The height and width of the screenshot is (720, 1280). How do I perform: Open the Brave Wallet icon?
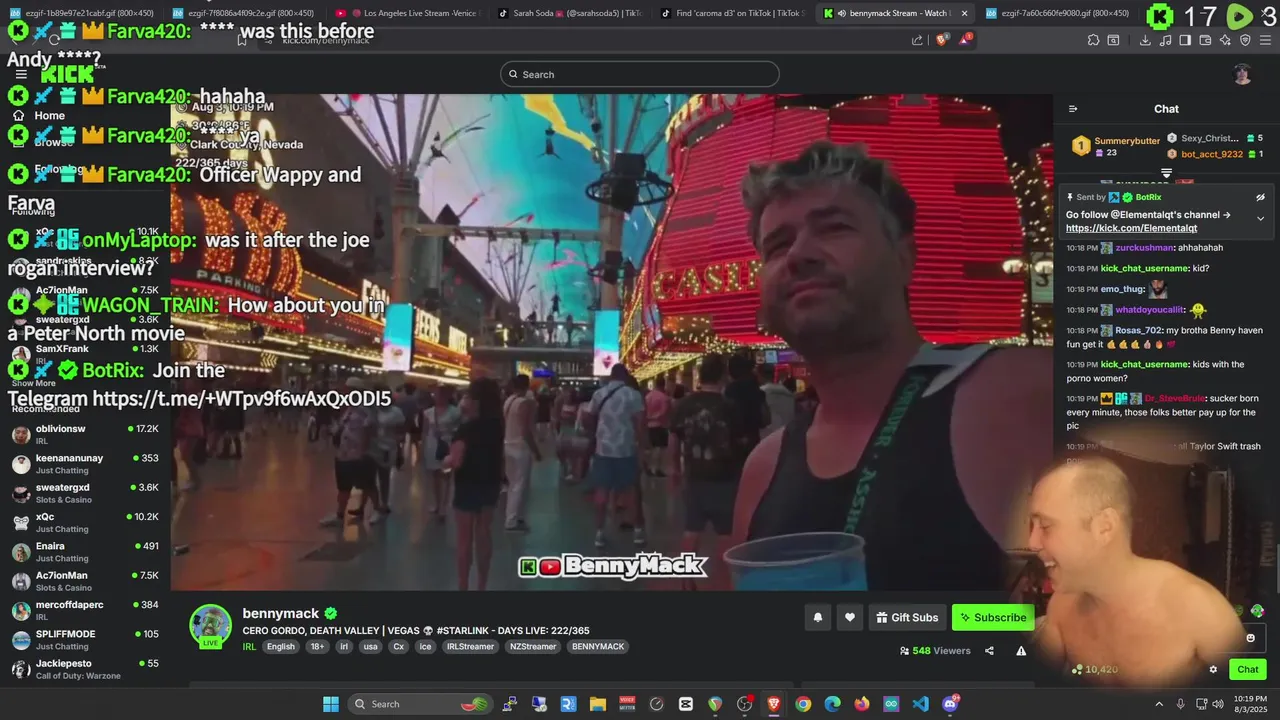click(x=1205, y=40)
